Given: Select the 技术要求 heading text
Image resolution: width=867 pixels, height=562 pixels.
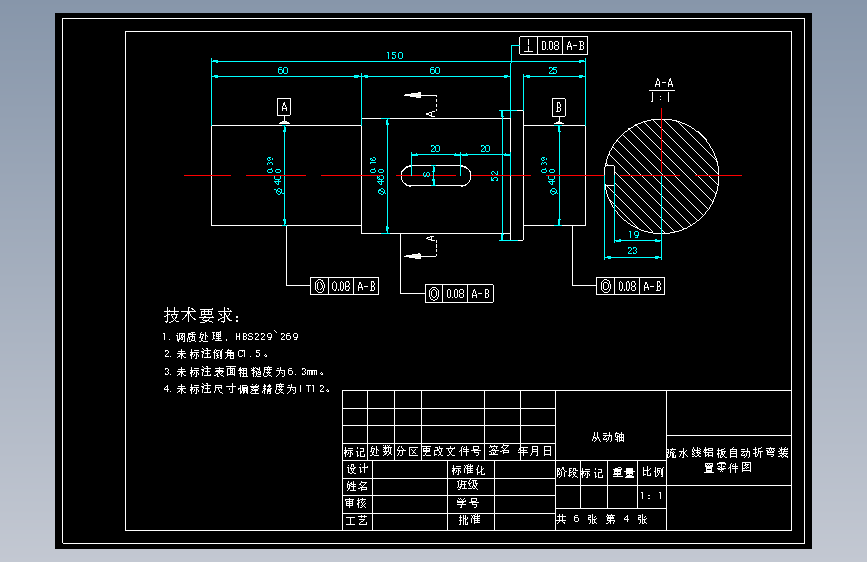Looking at the screenshot, I should click(202, 315).
